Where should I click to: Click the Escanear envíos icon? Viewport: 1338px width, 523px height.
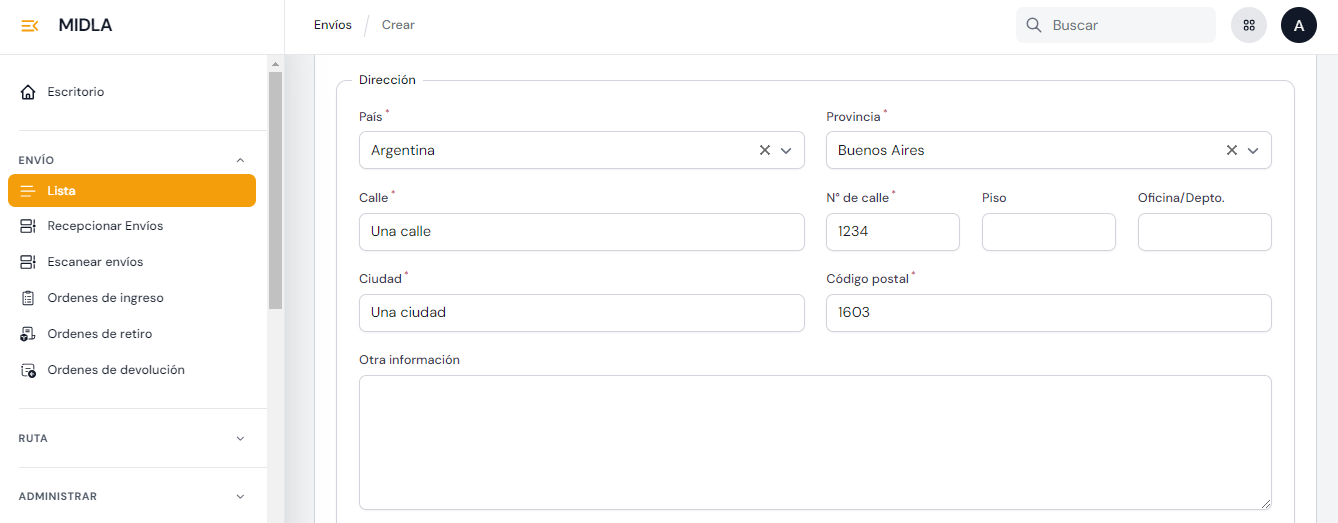pos(28,262)
